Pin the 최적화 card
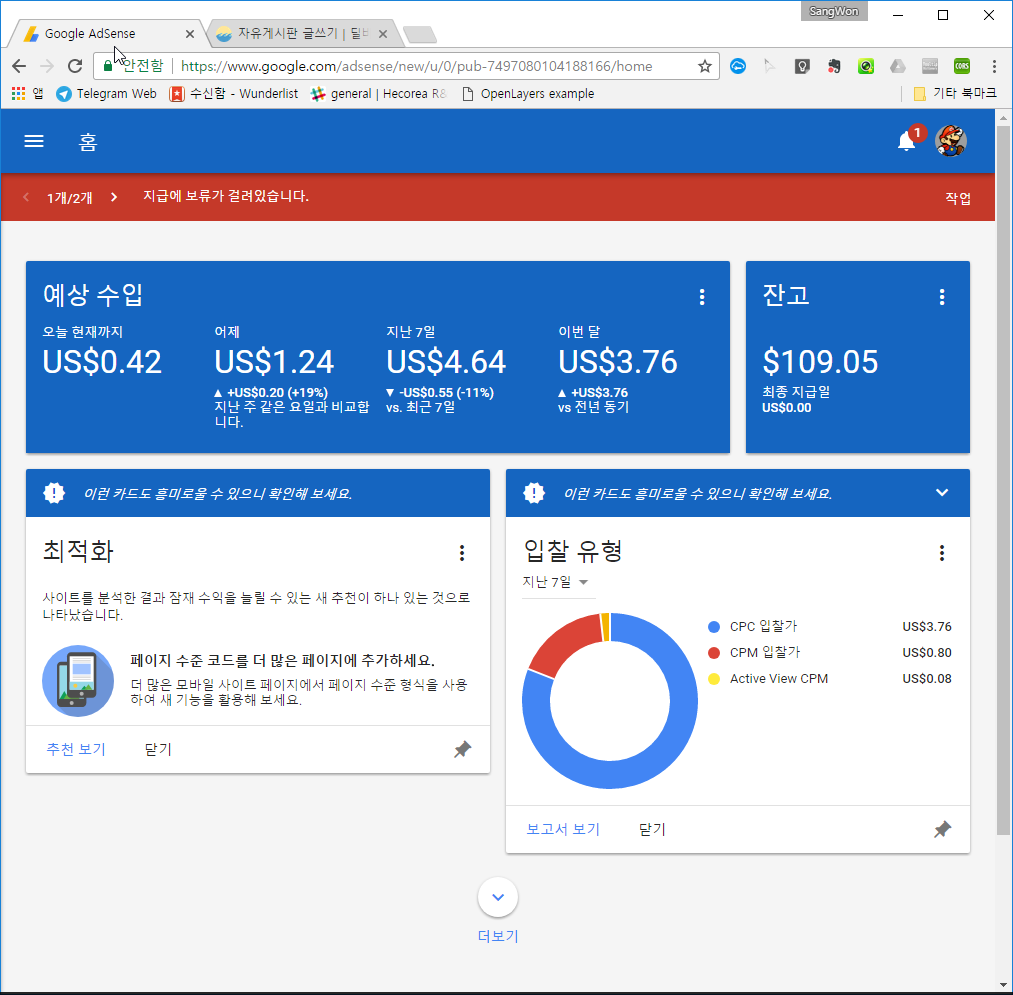The height and width of the screenshot is (995, 1013). (462, 749)
